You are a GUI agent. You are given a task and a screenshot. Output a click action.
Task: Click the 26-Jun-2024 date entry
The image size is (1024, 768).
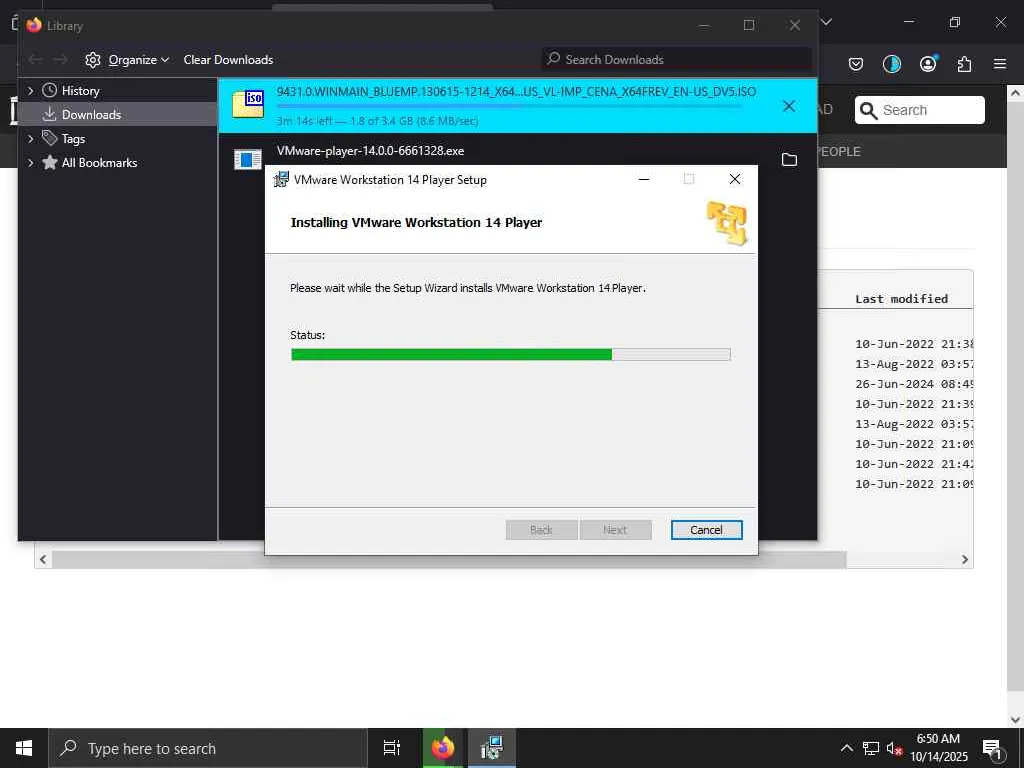[x=914, y=384]
